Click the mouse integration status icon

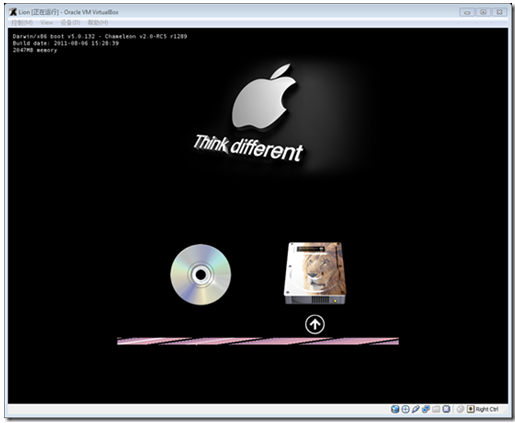point(460,409)
